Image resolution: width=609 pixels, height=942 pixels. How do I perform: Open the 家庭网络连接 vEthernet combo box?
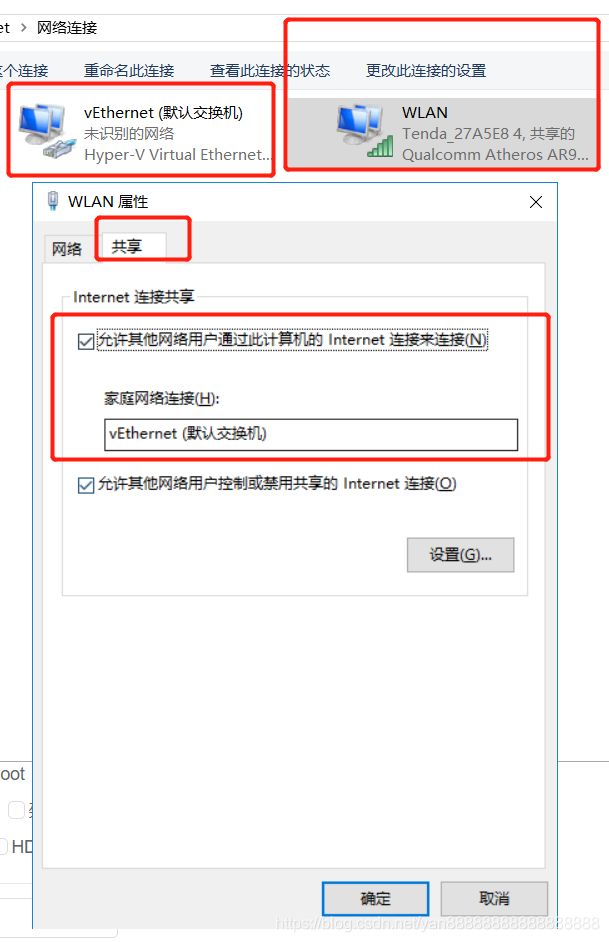(x=311, y=434)
